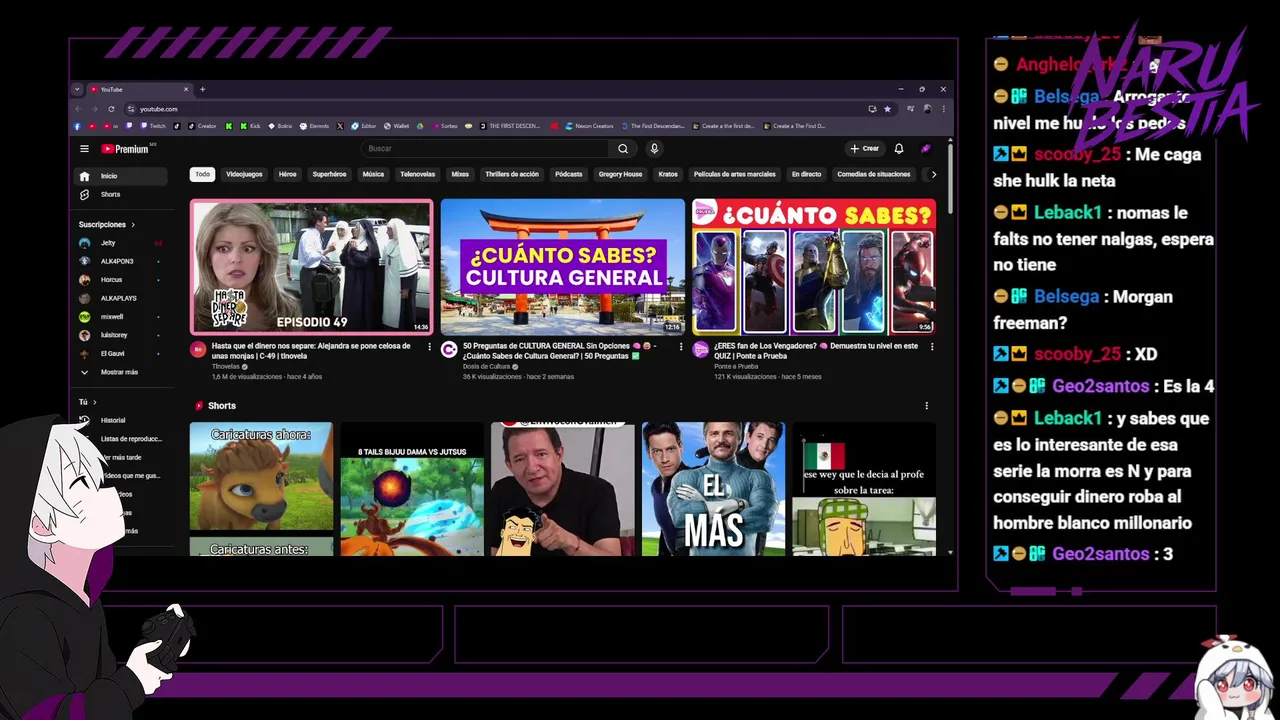Select the Superhéroe filter chip

click(330, 174)
